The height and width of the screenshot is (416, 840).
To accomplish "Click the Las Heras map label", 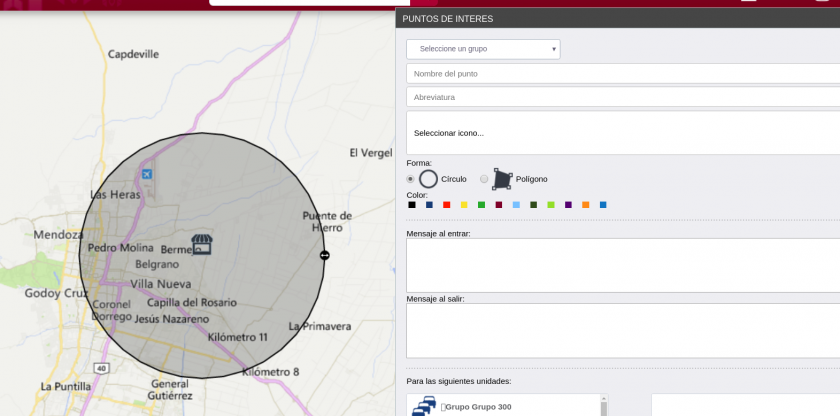I will coord(115,194).
